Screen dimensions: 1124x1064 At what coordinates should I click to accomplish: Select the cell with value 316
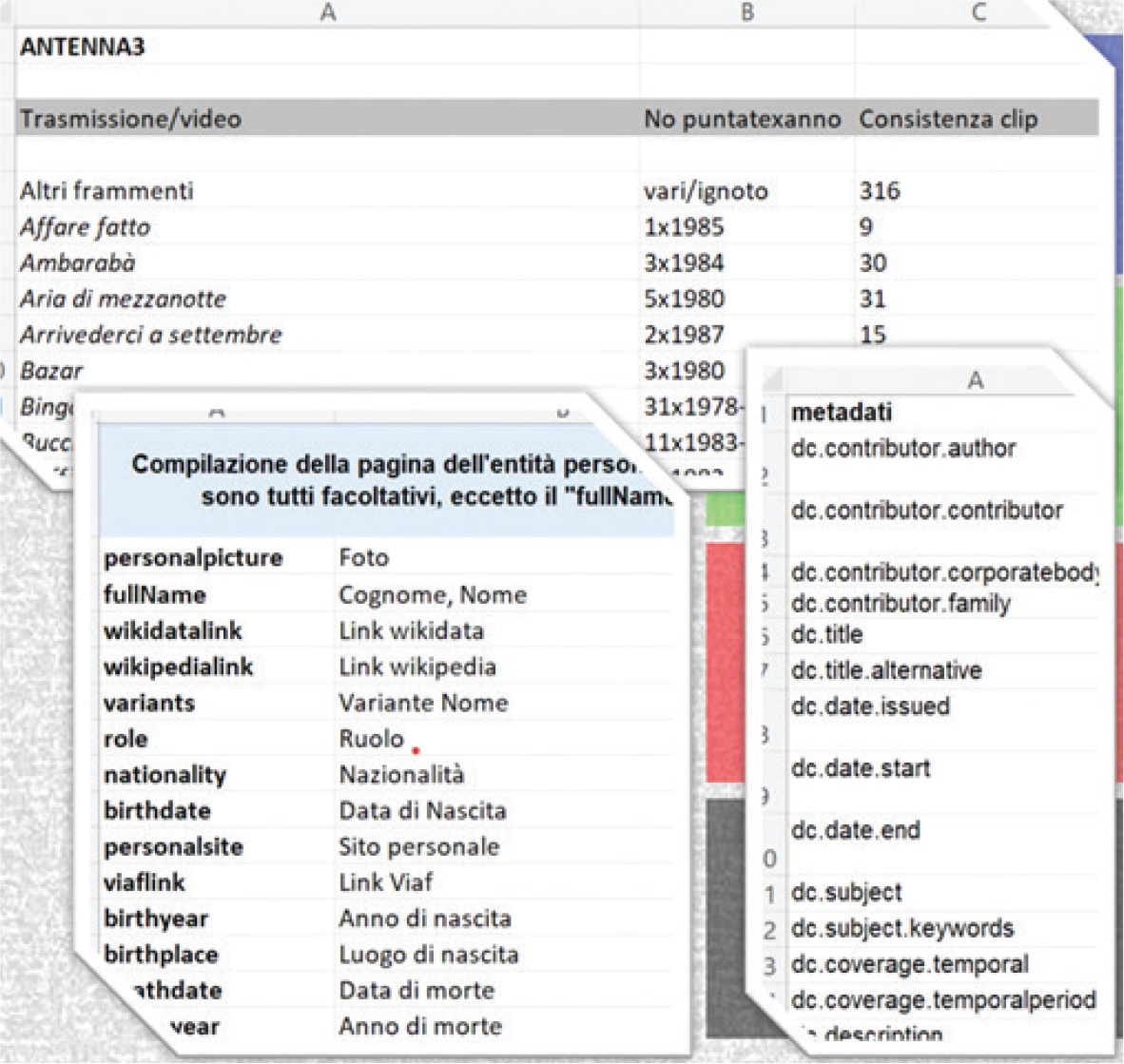(x=976, y=191)
